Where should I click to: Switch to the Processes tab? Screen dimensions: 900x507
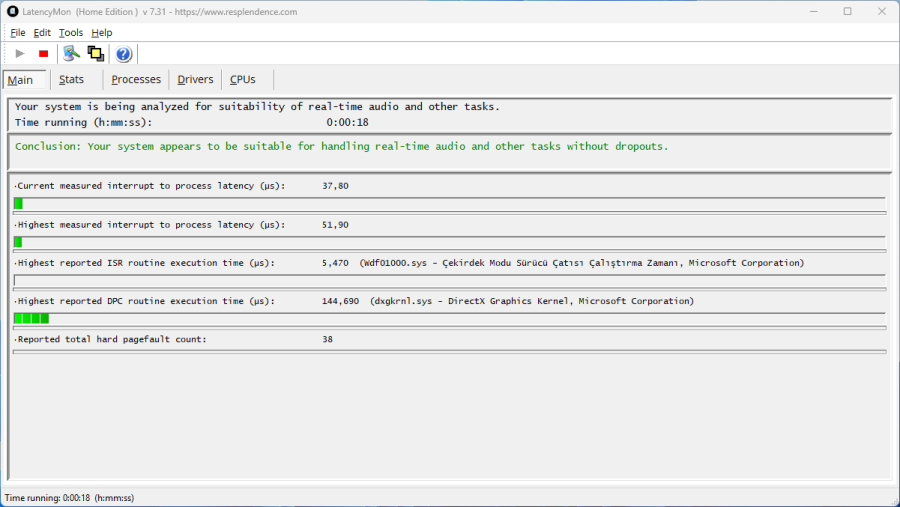(136, 80)
